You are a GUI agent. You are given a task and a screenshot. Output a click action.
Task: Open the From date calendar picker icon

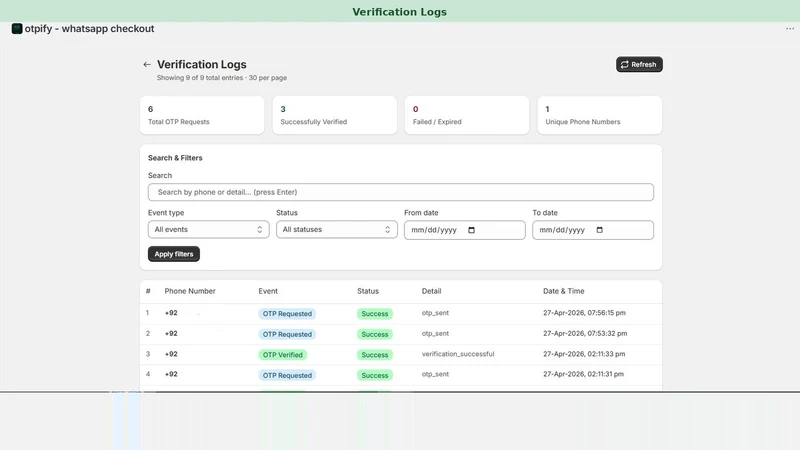coord(471,230)
